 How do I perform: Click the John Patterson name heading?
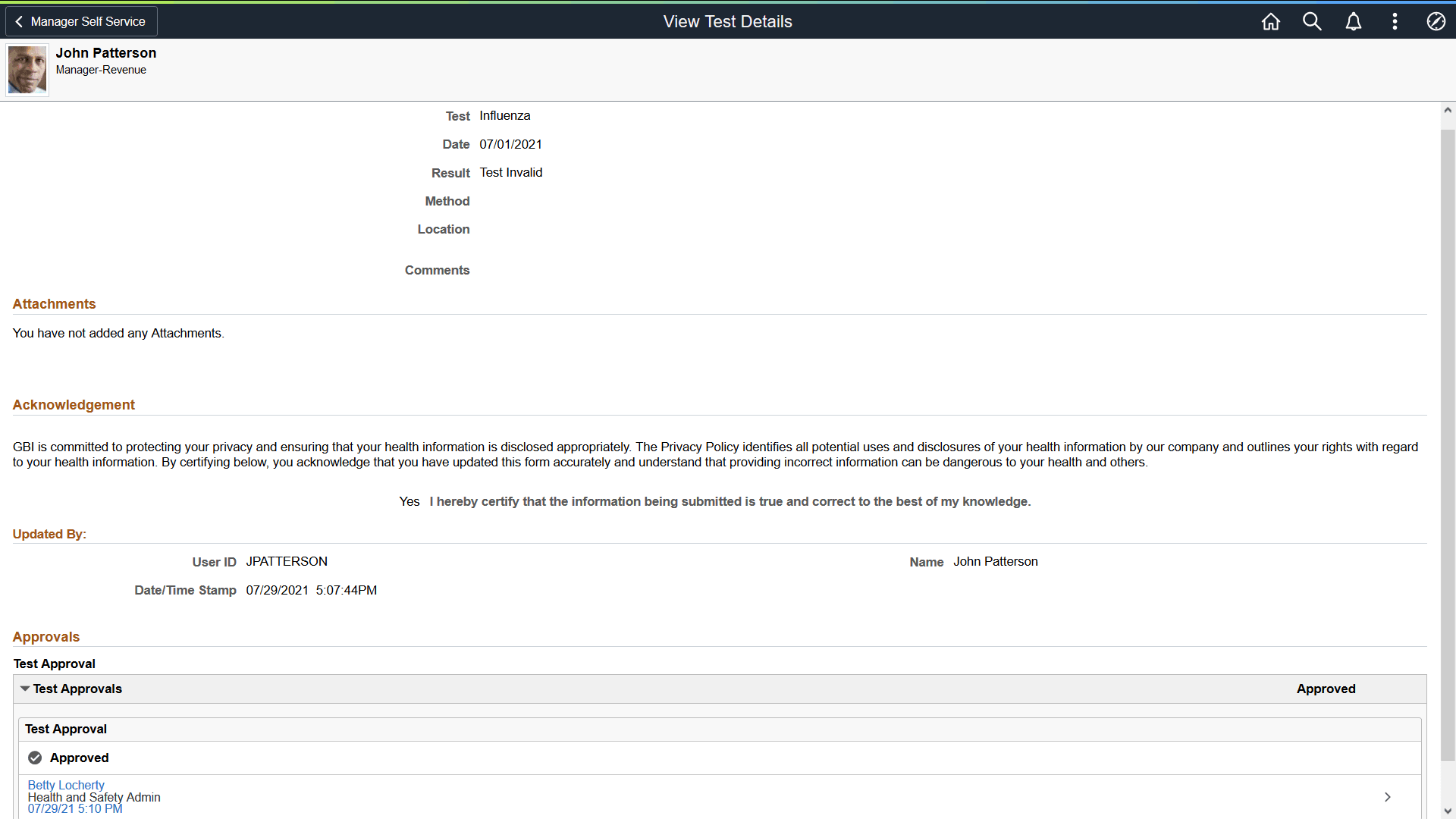(106, 52)
